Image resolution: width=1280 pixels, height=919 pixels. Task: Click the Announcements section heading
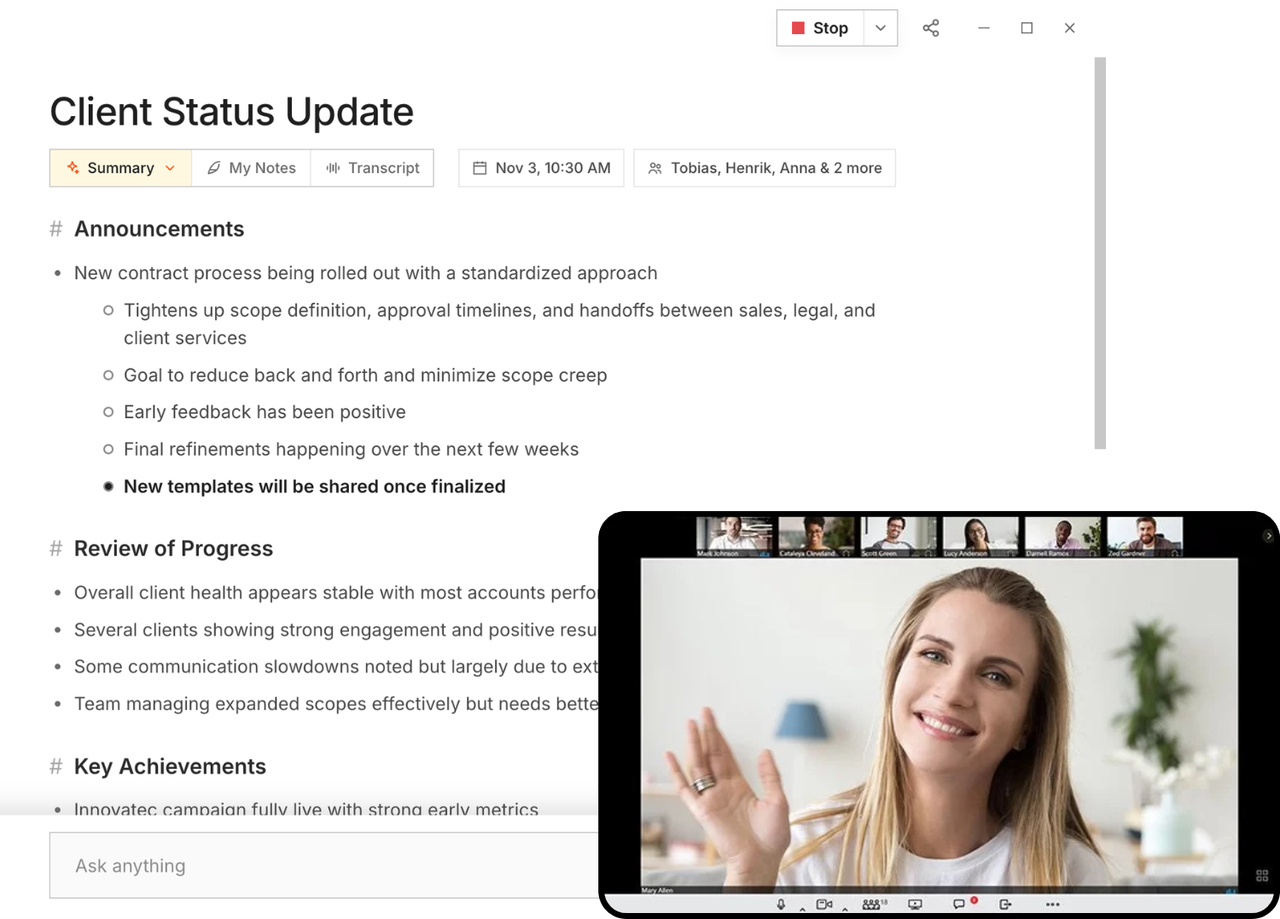(159, 229)
